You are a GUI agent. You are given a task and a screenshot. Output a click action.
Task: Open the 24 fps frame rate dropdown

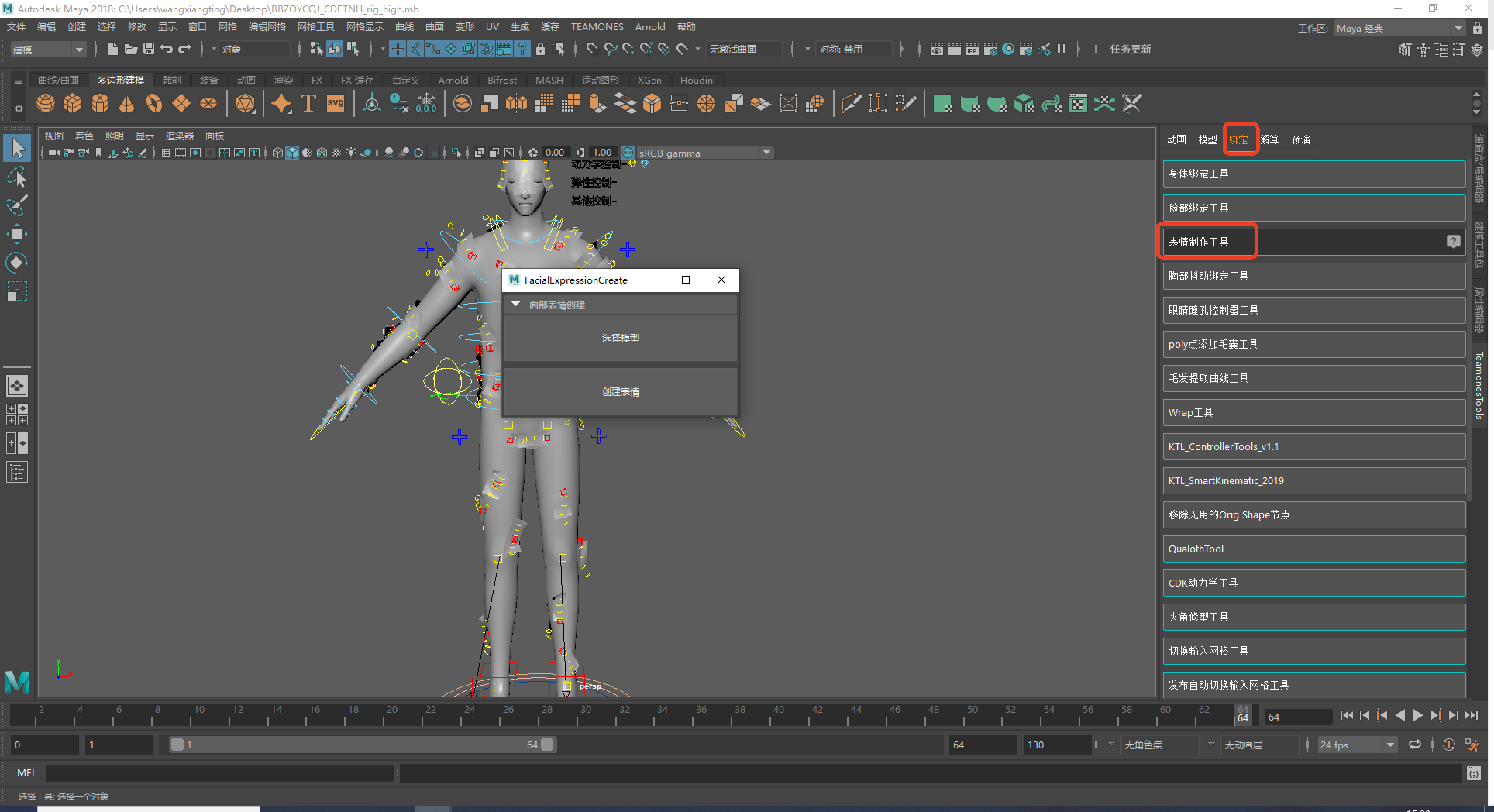(x=1357, y=745)
